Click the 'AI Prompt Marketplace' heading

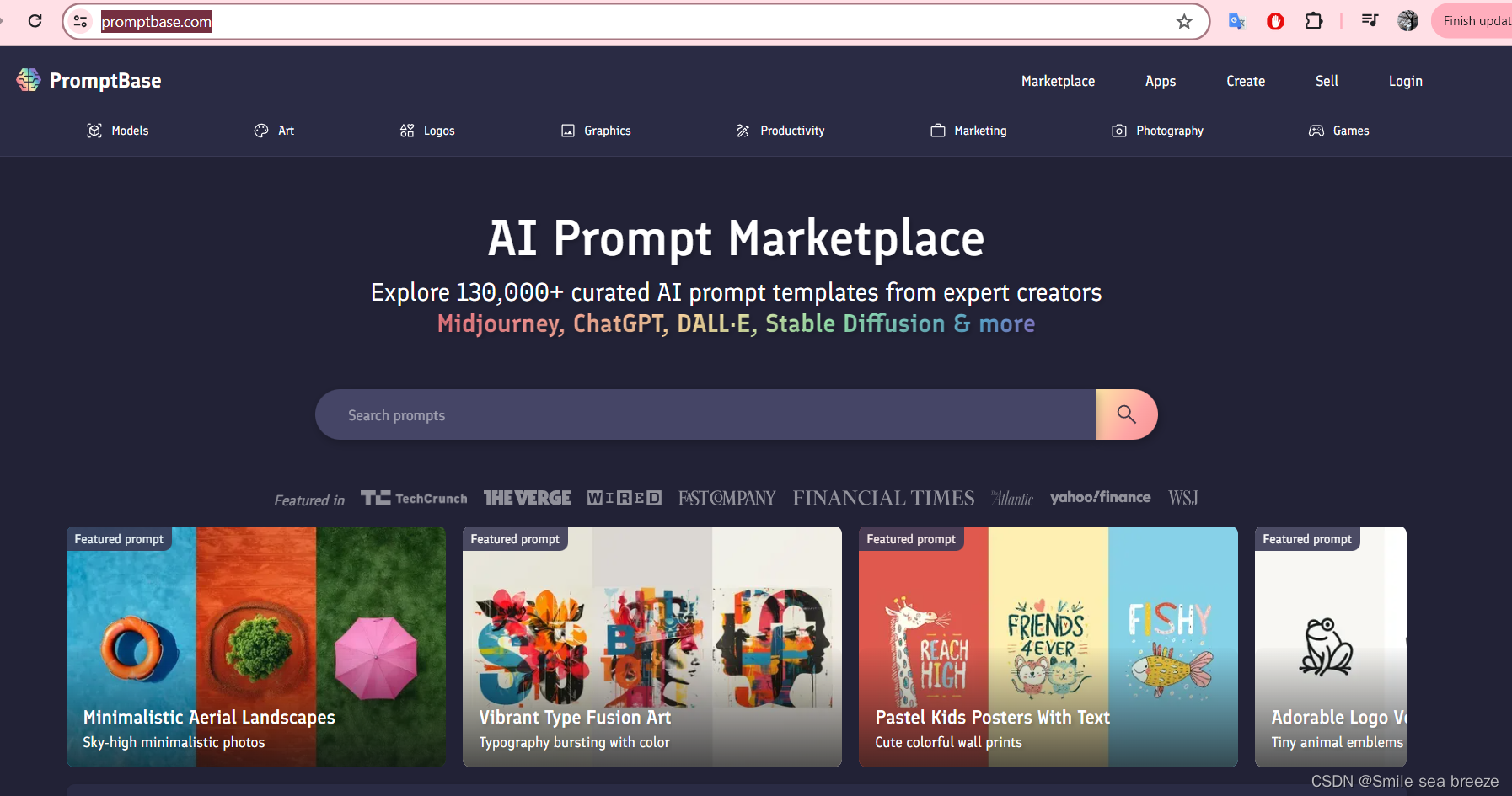[736, 238]
